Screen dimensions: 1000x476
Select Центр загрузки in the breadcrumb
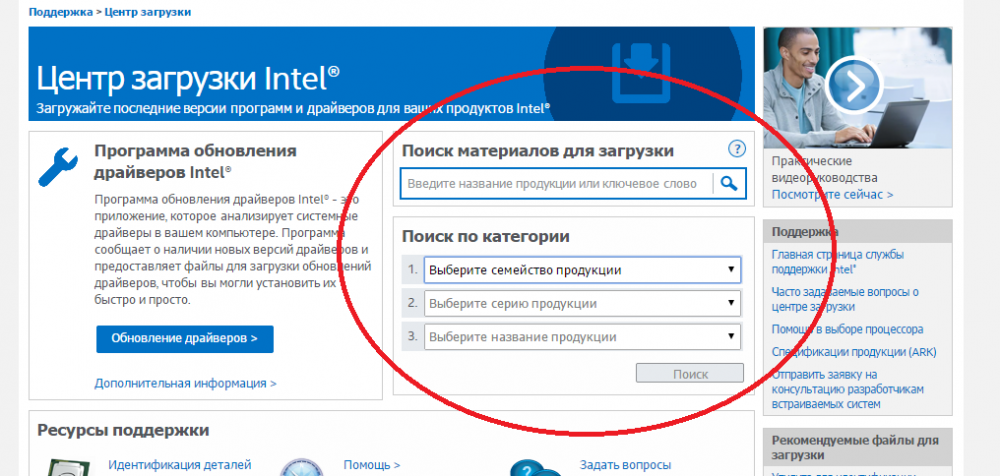(x=149, y=12)
